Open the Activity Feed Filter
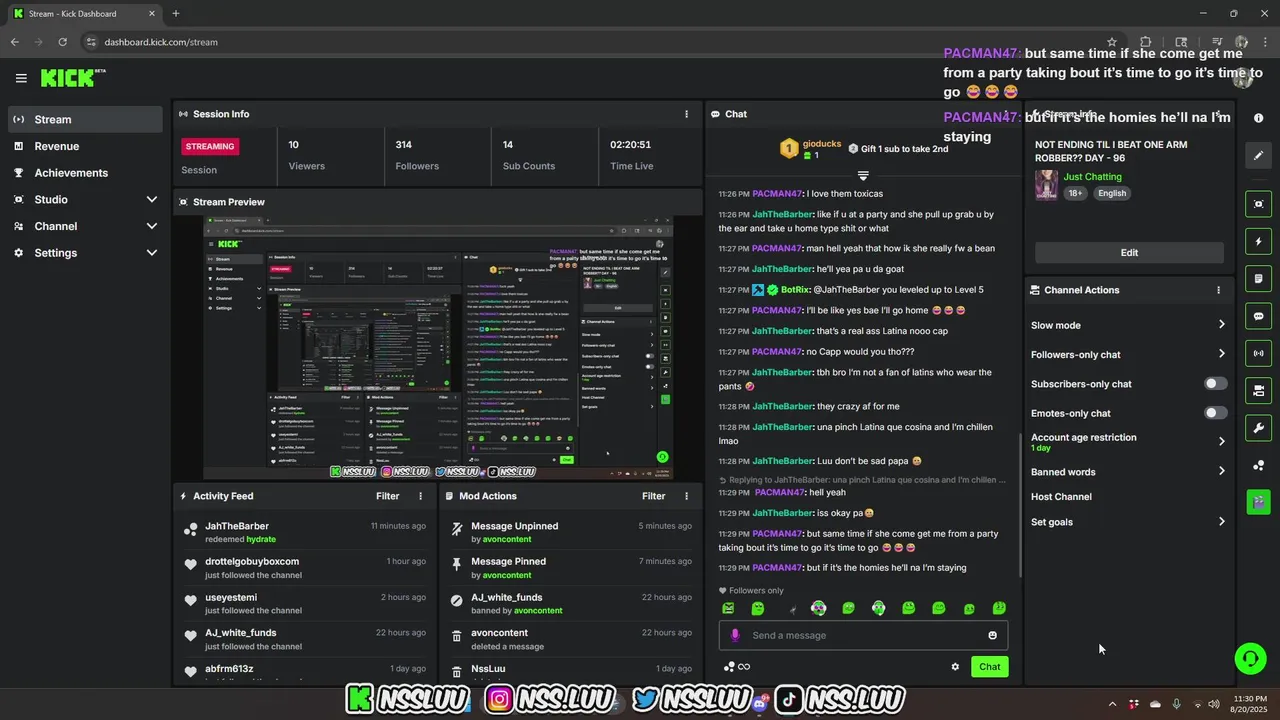This screenshot has width=1280, height=720. 387,496
